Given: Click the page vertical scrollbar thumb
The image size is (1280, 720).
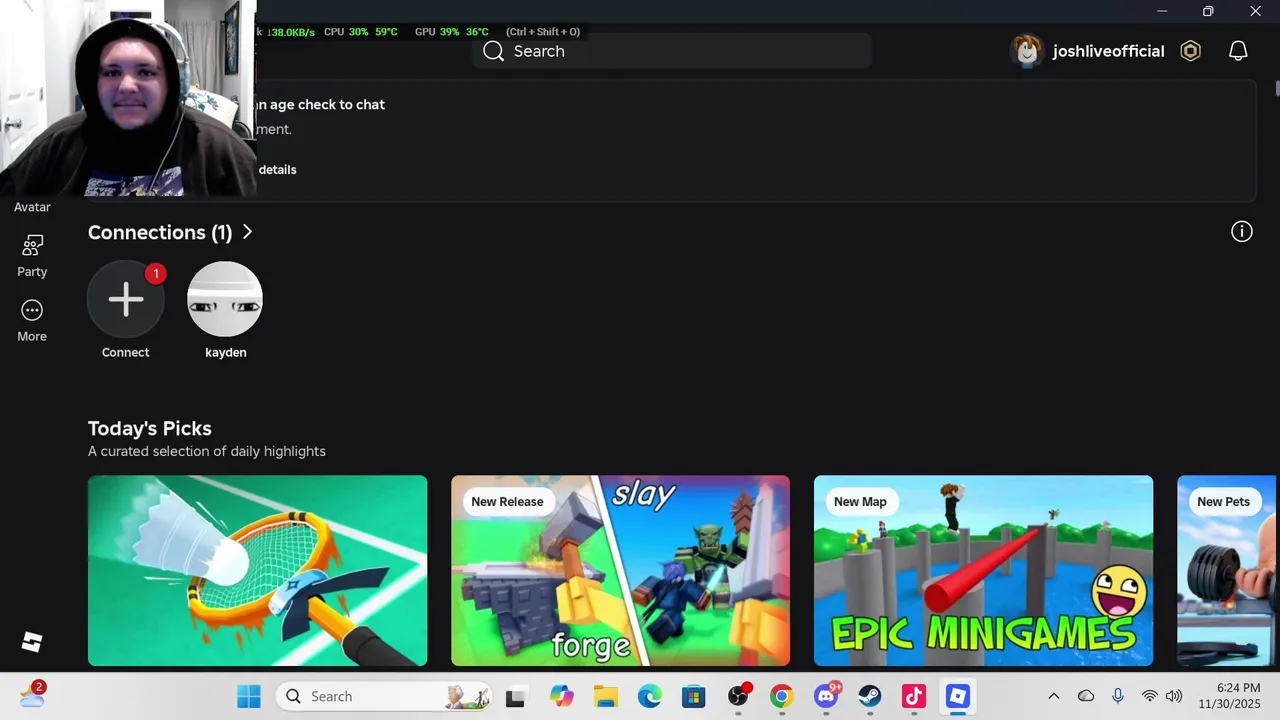Looking at the screenshot, I should pyautogui.click(x=1277, y=88).
